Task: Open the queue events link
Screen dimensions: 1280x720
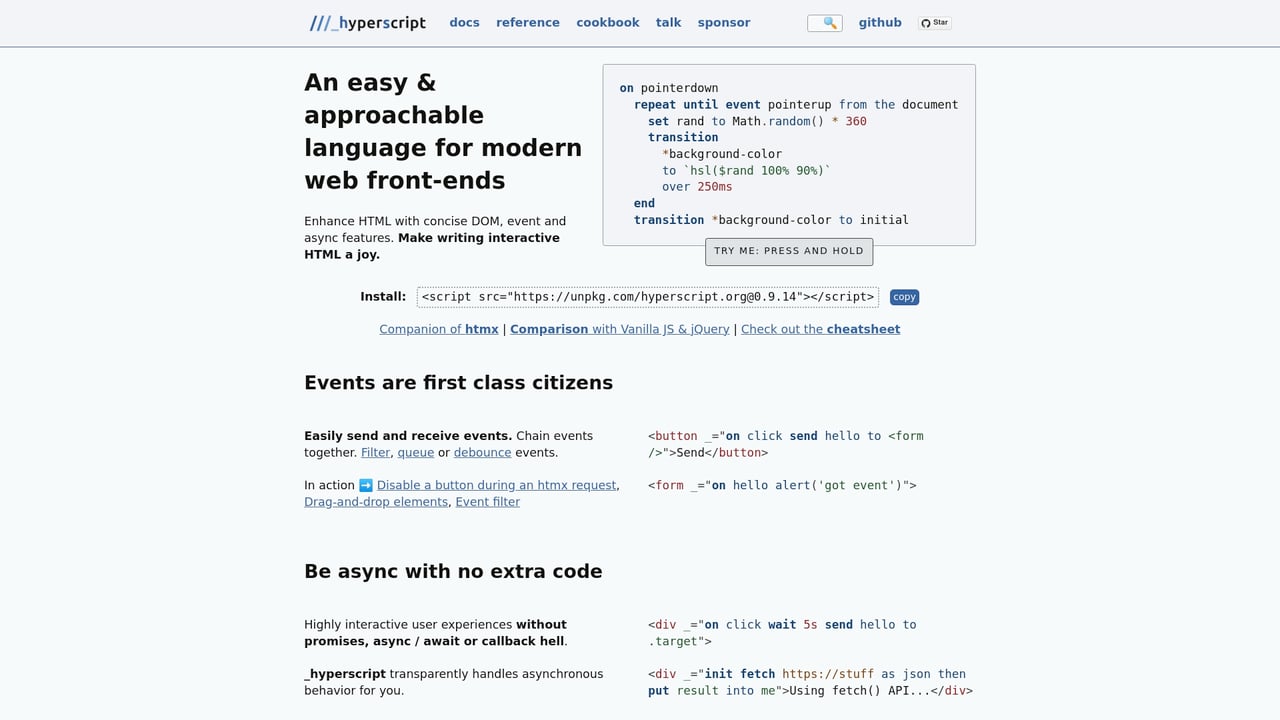Action: 415,452
